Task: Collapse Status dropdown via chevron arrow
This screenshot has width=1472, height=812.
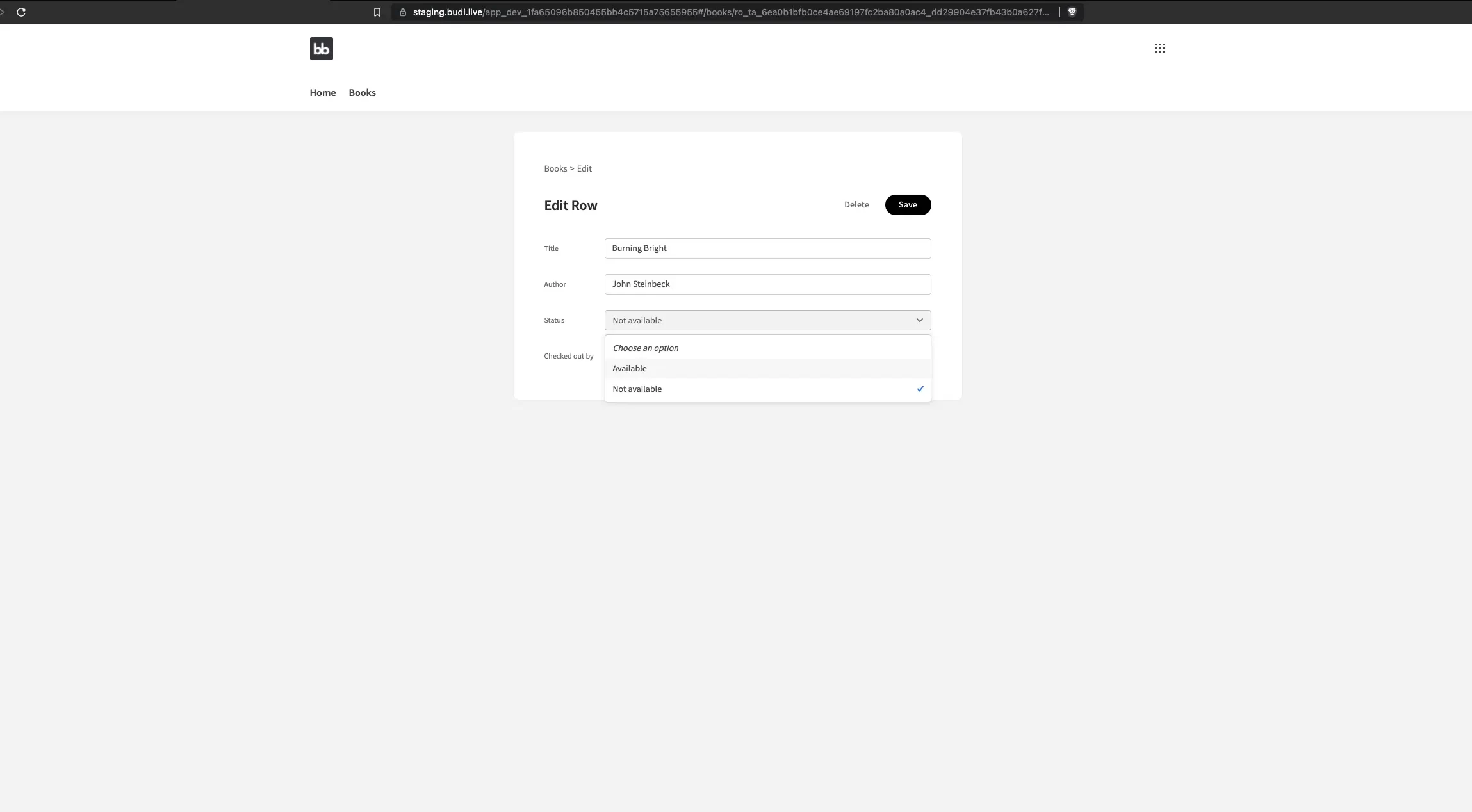Action: pyautogui.click(x=919, y=320)
